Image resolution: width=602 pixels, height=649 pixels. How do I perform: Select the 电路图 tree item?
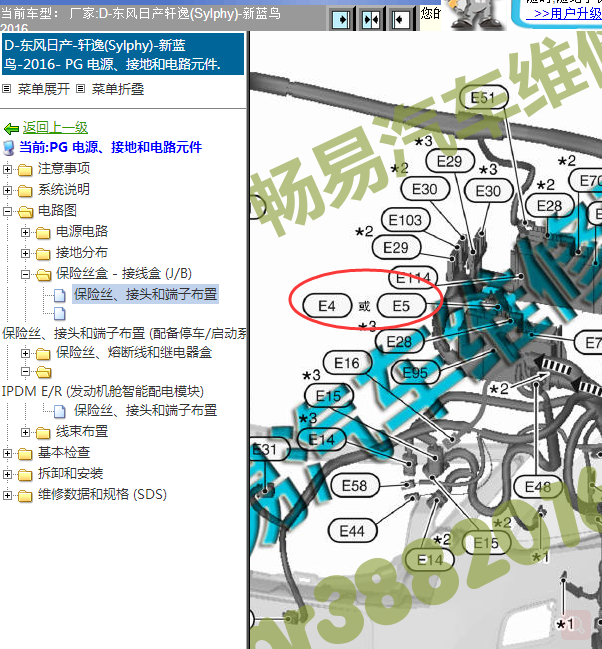point(57,211)
